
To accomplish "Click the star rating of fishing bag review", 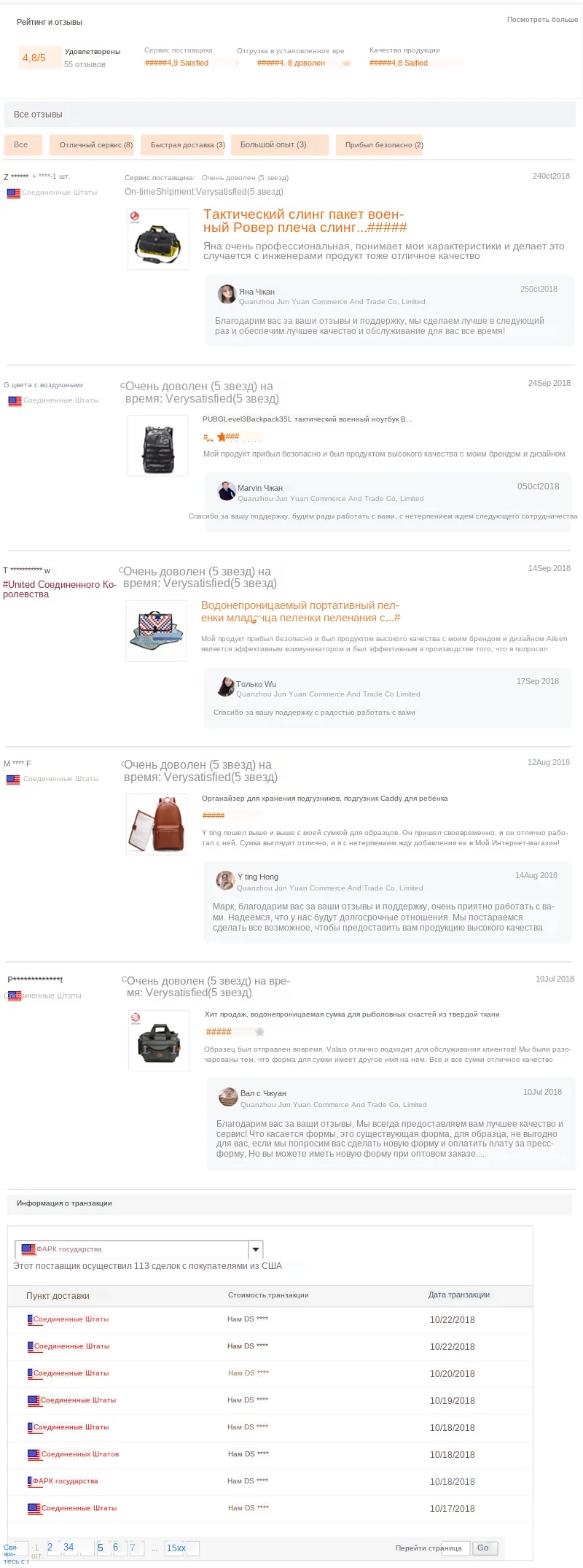I will 235,1031.
